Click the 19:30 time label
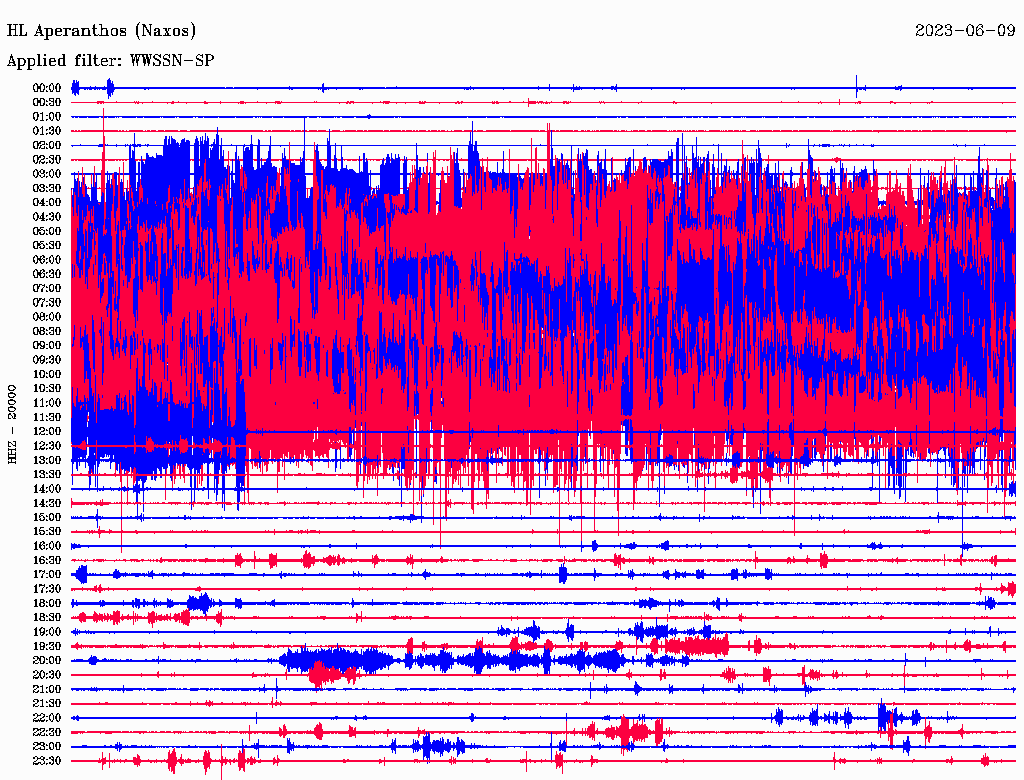1024x780 pixels. click(x=47, y=646)
